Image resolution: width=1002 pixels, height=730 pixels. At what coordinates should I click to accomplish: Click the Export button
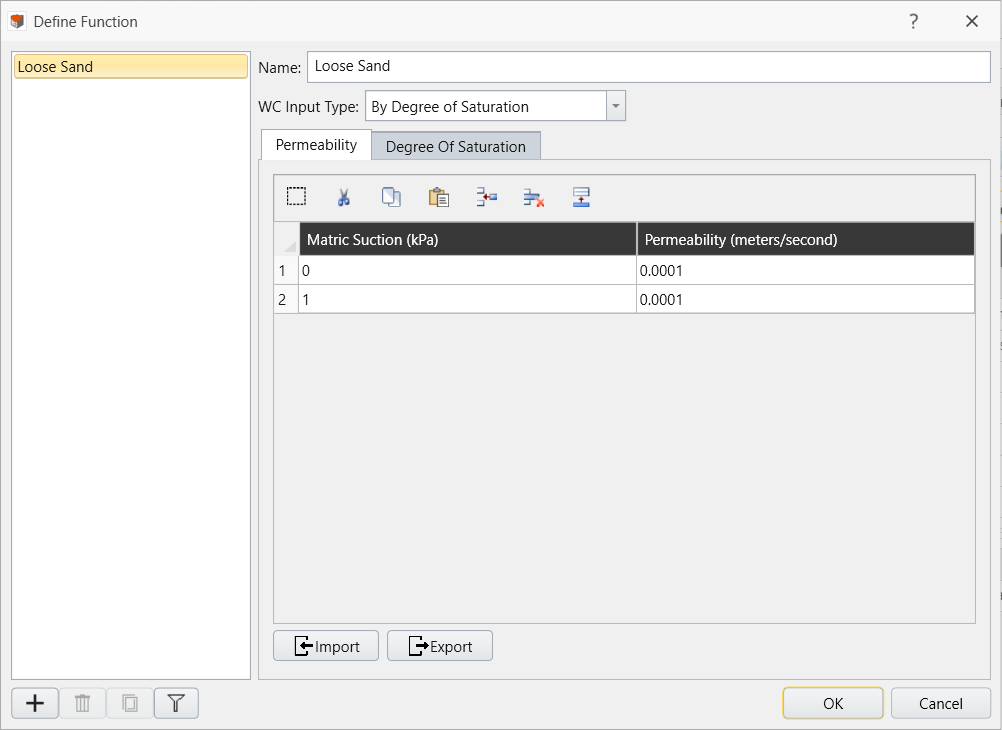440,646
